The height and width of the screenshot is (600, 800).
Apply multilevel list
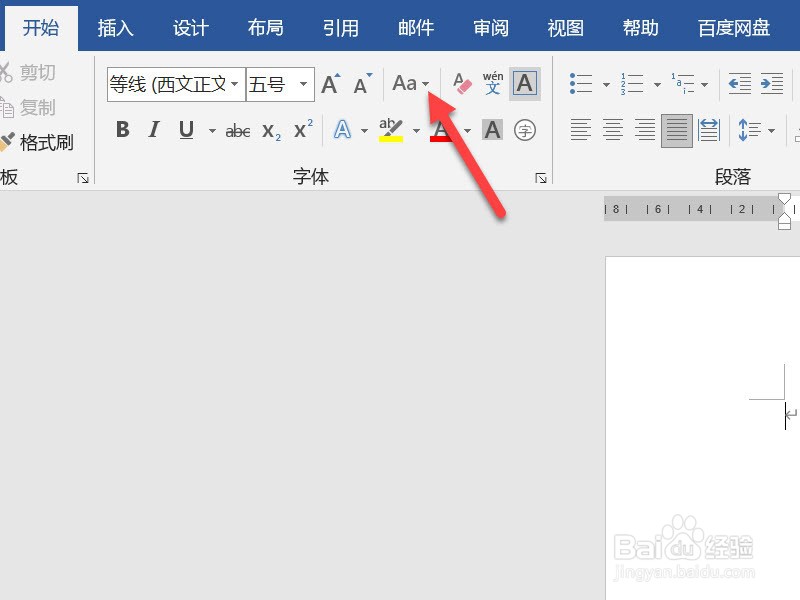pyautogui.click(x=683, y=84)
